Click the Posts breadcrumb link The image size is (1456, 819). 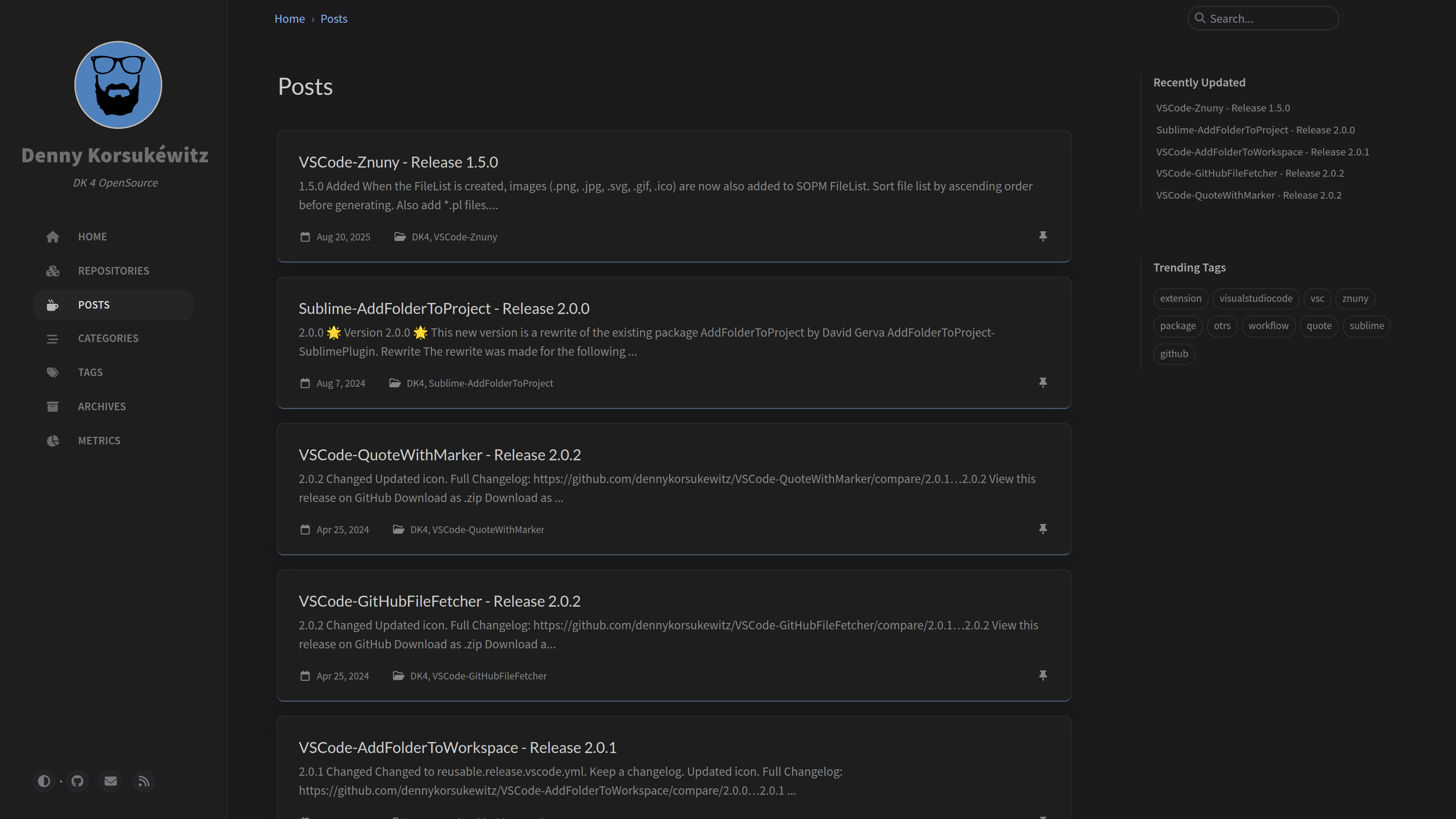tap(334, 19)
